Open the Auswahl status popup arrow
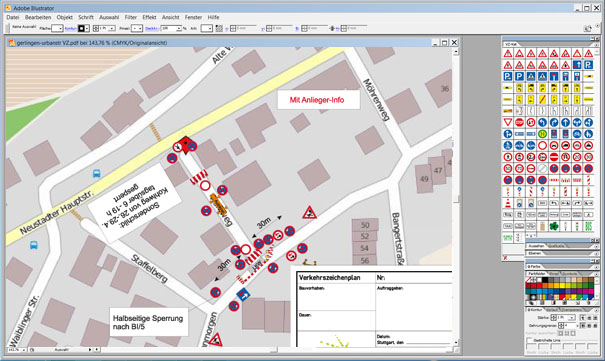The image size is (605, 361). 90,349
